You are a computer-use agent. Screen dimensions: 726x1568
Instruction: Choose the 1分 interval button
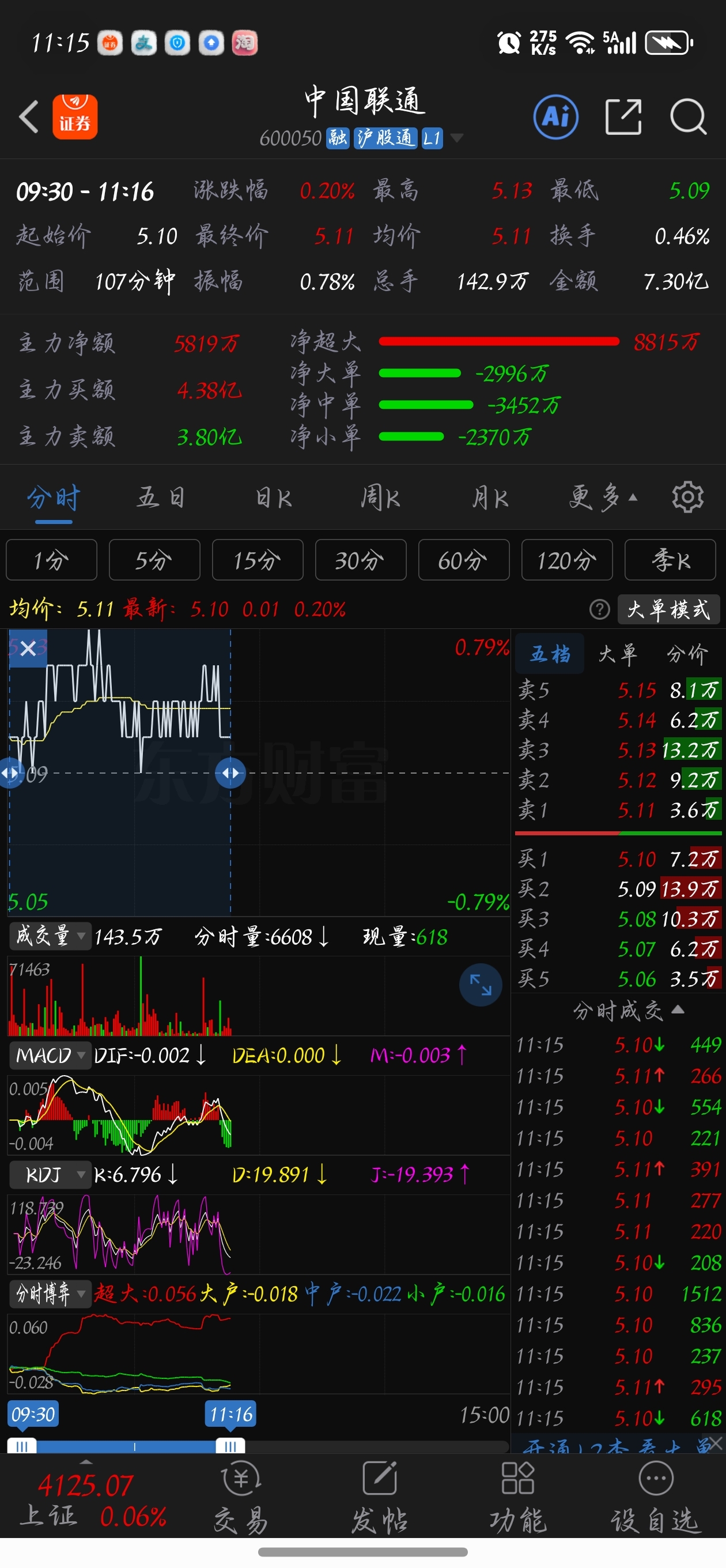click(x=52, y=560)
